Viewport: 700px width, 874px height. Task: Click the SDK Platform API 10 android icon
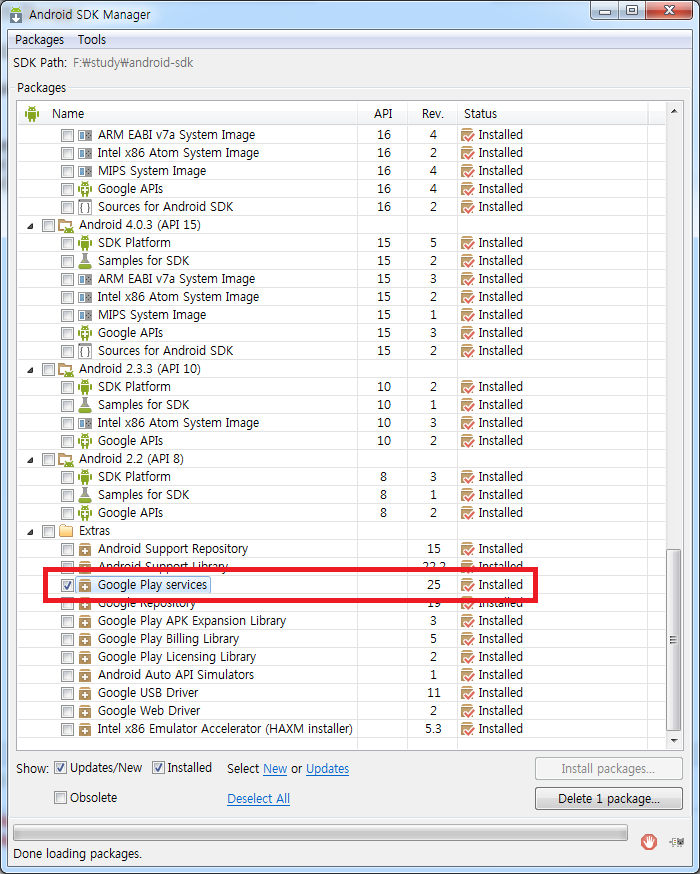click(x=85, y=387)
